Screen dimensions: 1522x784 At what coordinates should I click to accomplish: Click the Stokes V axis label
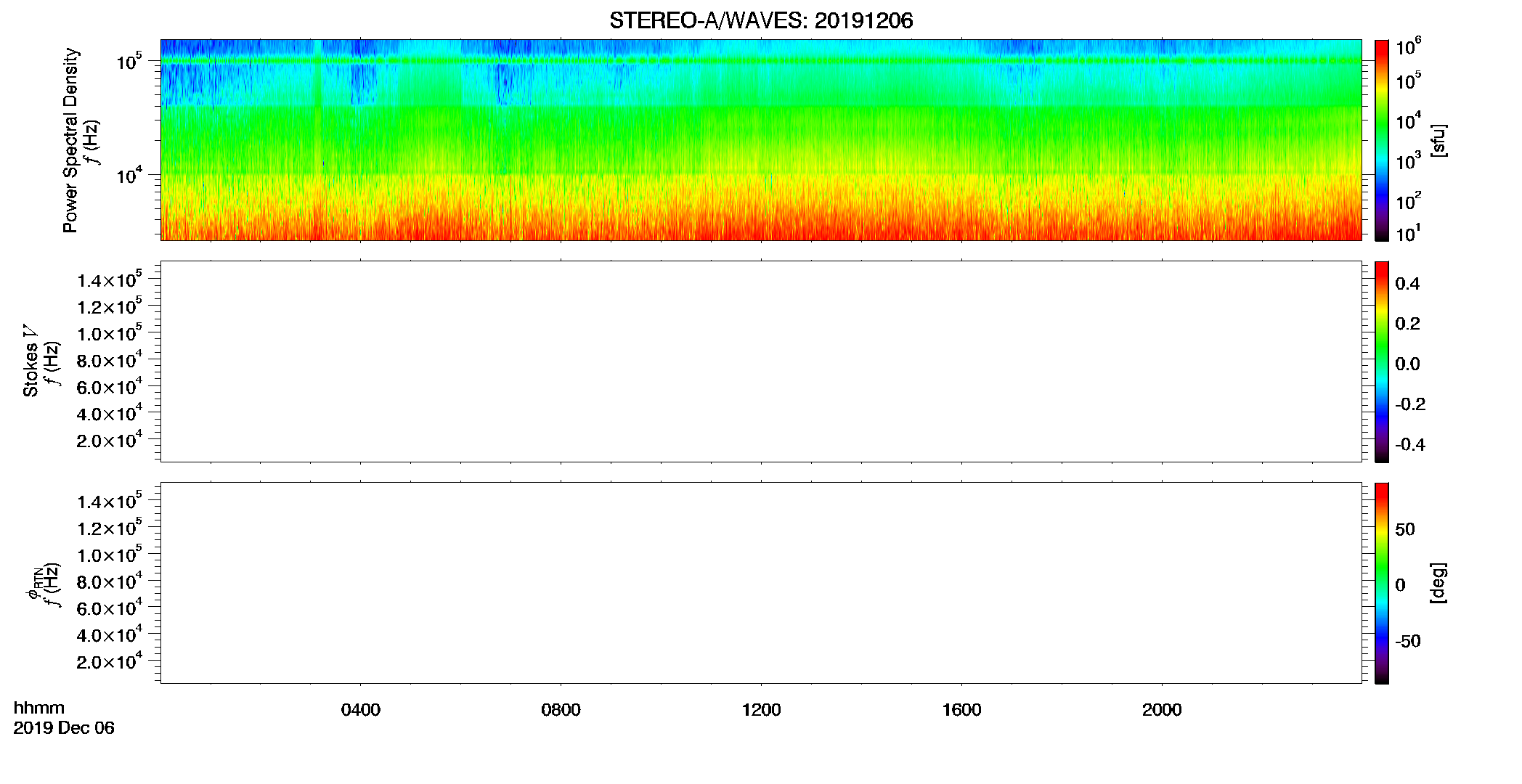tap(31, 361)
